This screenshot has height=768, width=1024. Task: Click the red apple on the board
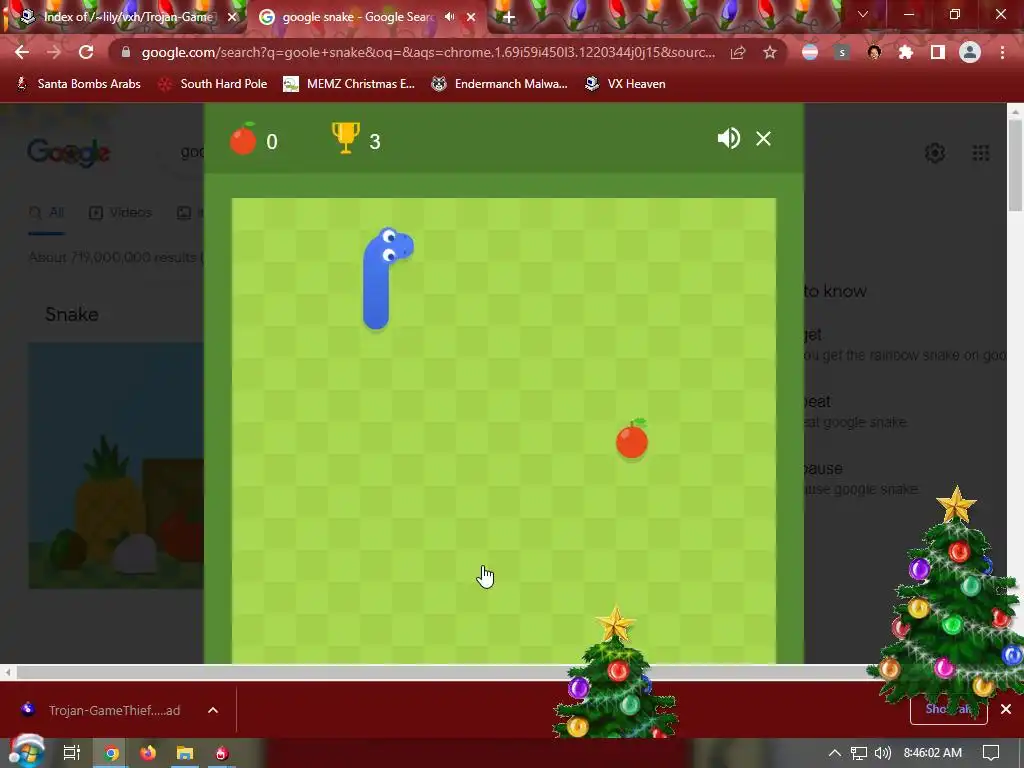[632, 440]
